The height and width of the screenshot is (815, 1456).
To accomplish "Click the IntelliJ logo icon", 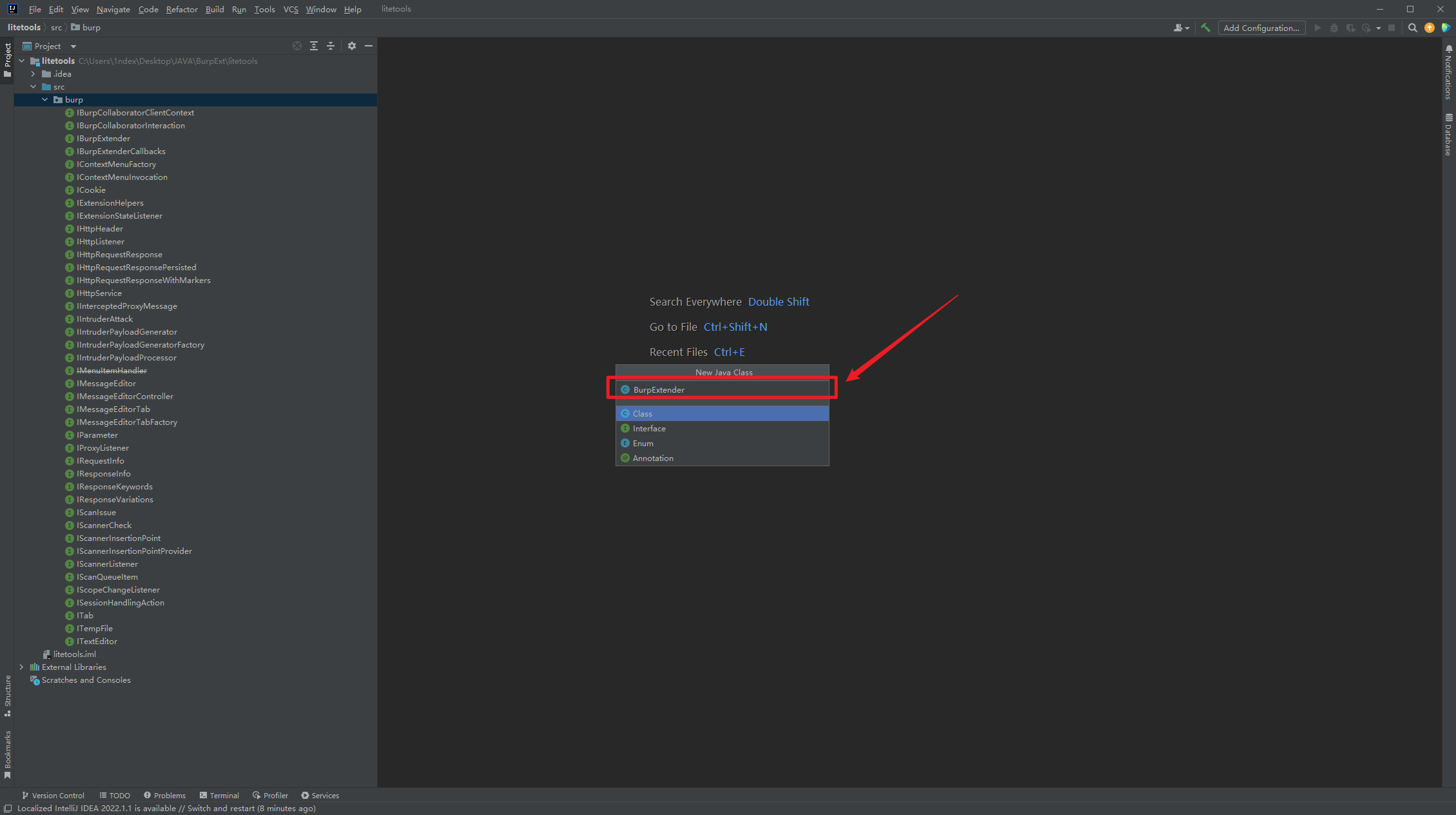I will pos(12,9).
